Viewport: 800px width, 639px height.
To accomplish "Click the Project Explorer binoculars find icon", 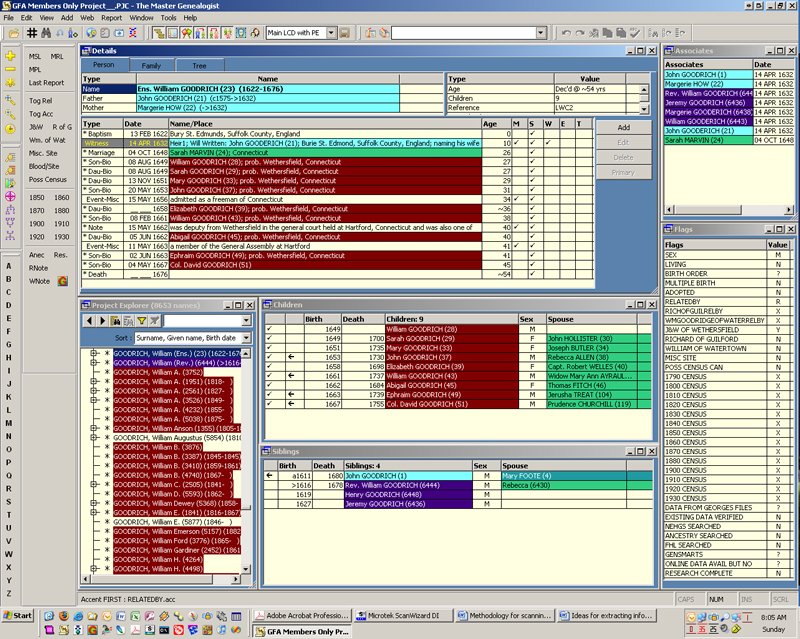I will pos(115,321).
